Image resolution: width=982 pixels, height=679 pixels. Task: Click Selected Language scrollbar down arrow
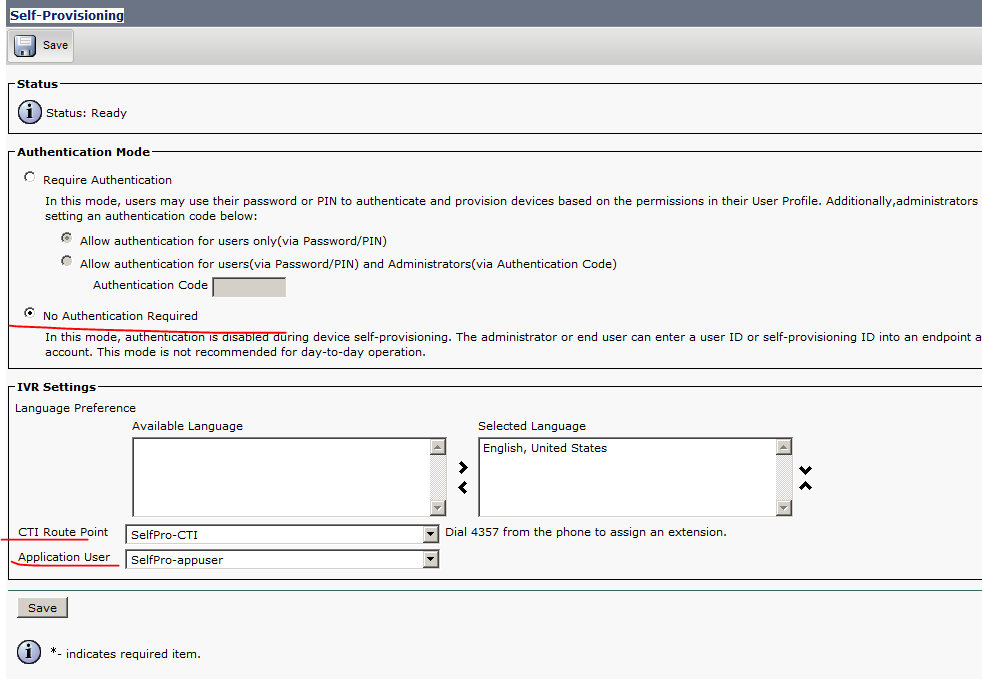coord(784,508)
